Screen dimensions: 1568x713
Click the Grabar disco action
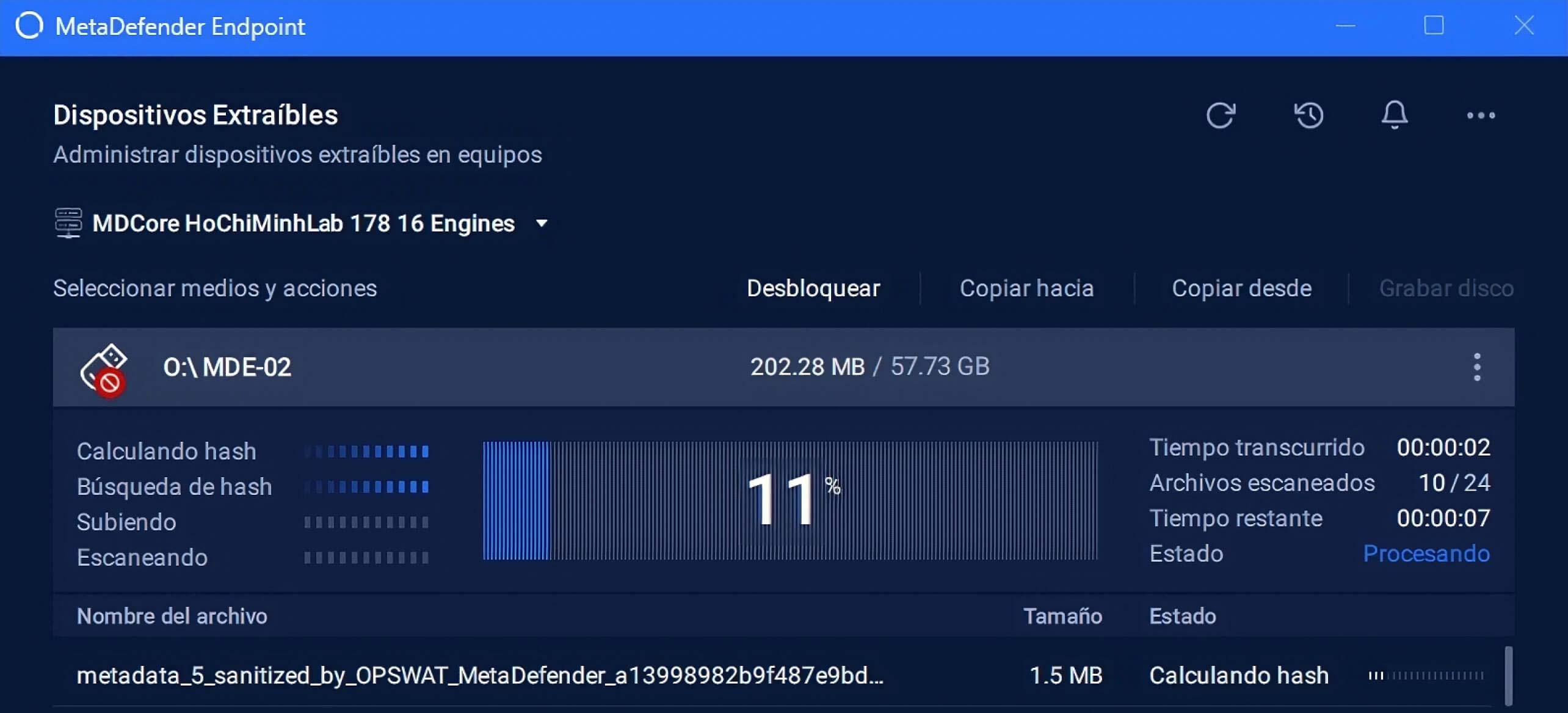point(1446,288)
